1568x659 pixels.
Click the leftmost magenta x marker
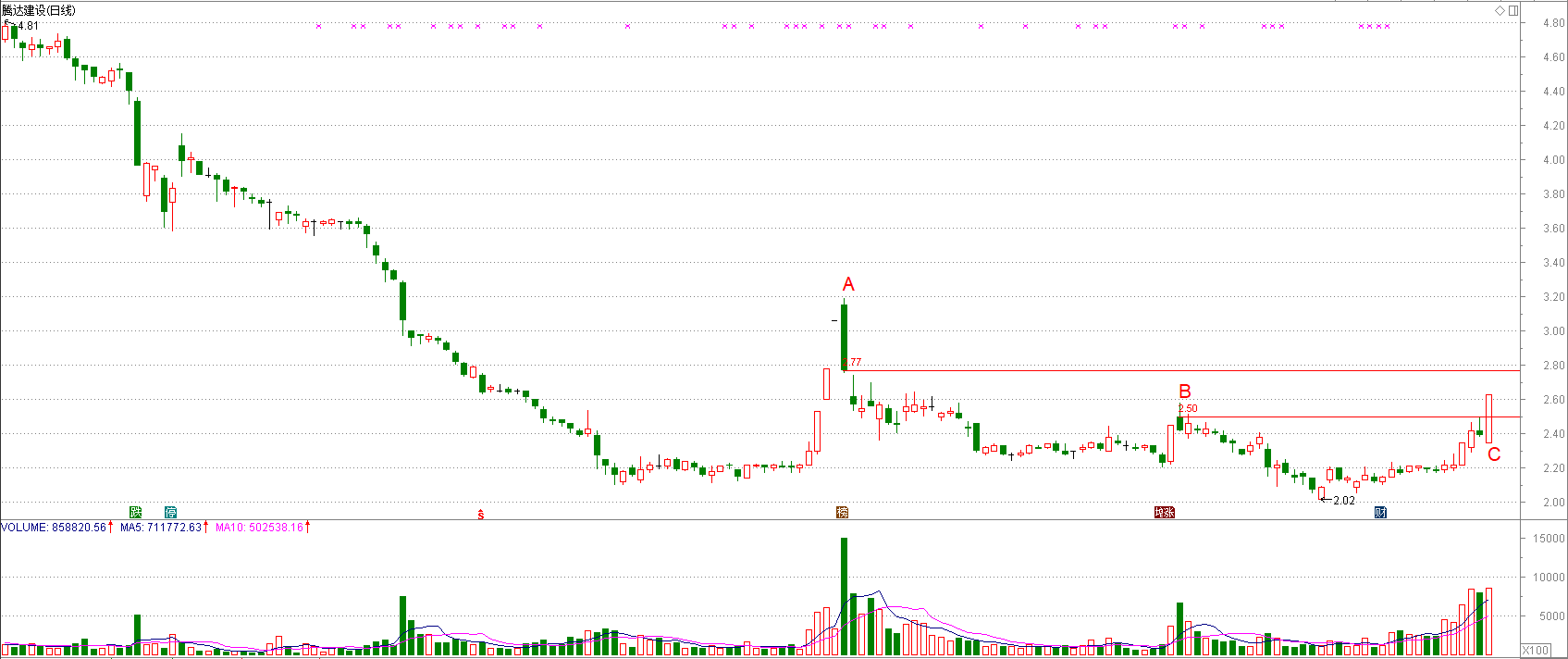pyautogui.click(x=319, y=26)
